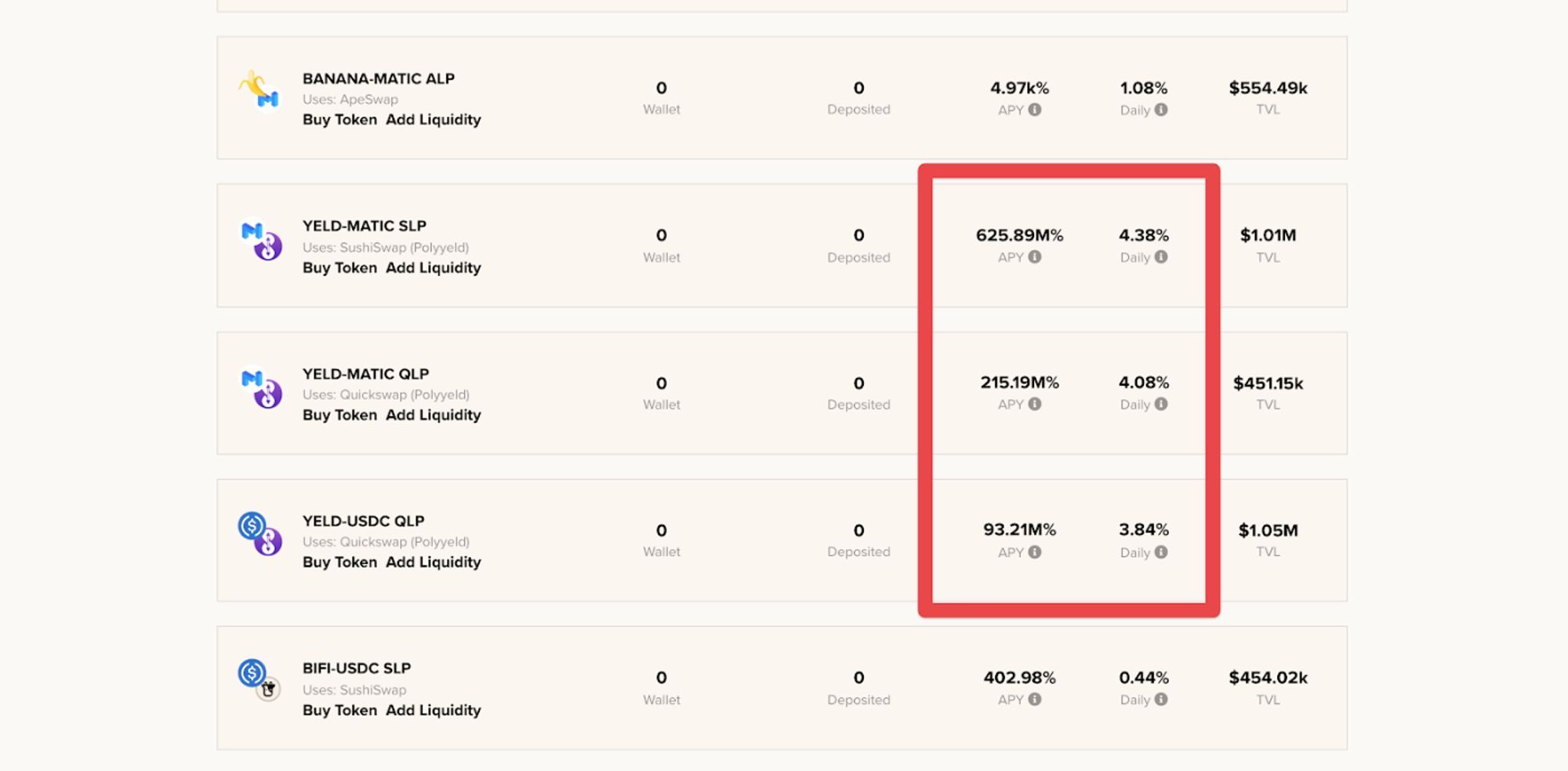Click the YELD-USDC QLP token pair icon
Screen dimensions: 1568x771
tap(260, 533)
